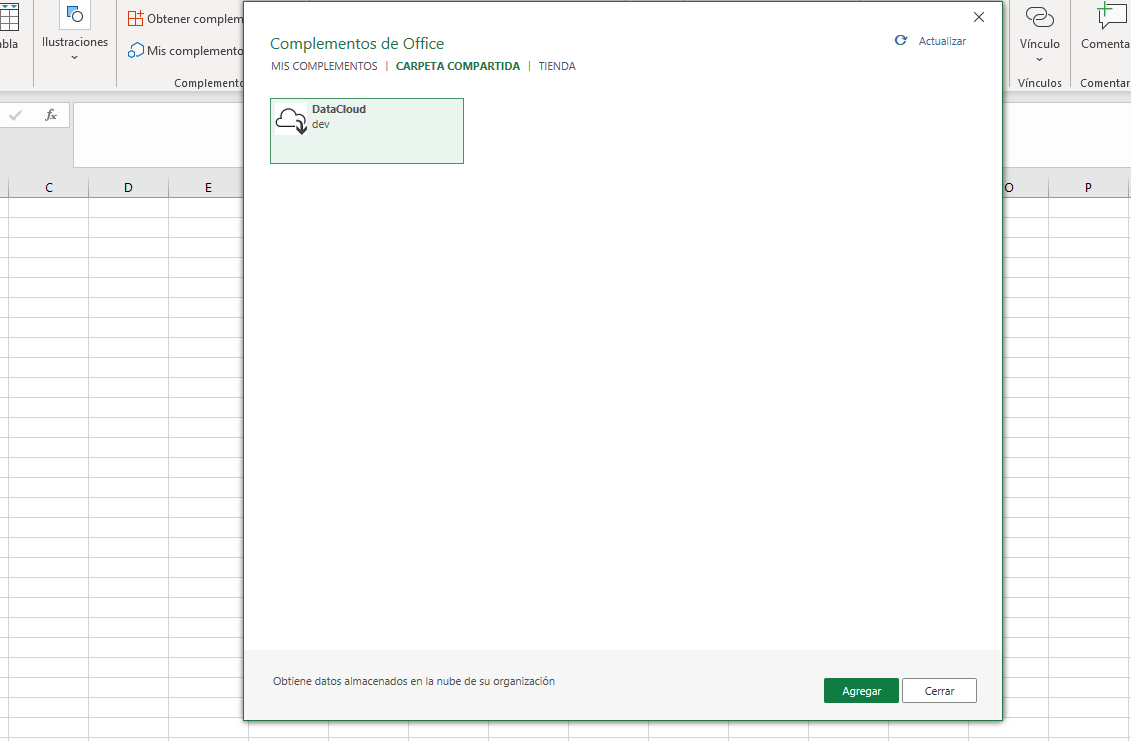
Task: Click the Actualizar refresh link
Action: (942, 41)
